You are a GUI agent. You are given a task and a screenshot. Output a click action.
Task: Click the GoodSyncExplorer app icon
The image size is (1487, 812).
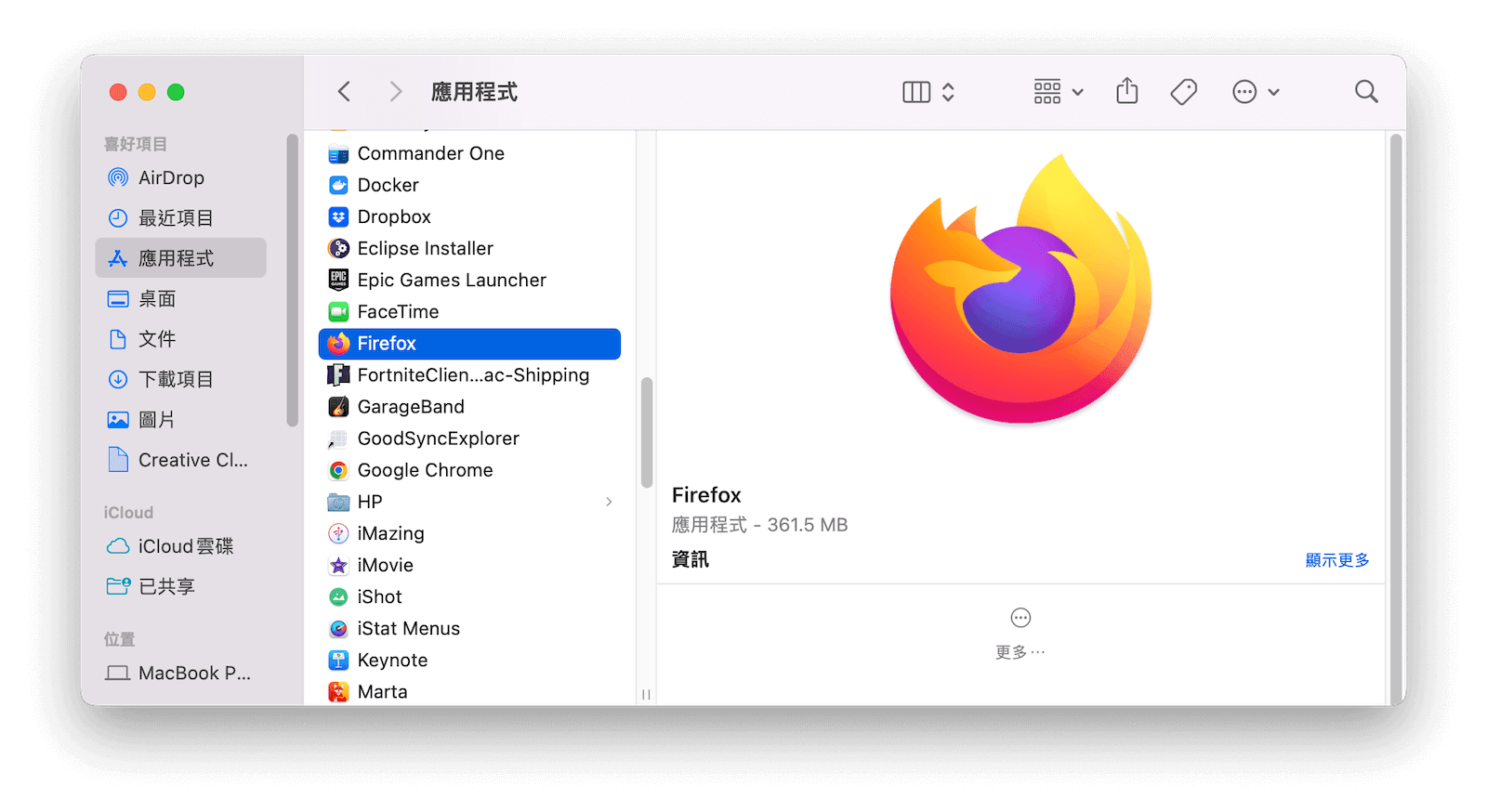click(x=338, y=439)
